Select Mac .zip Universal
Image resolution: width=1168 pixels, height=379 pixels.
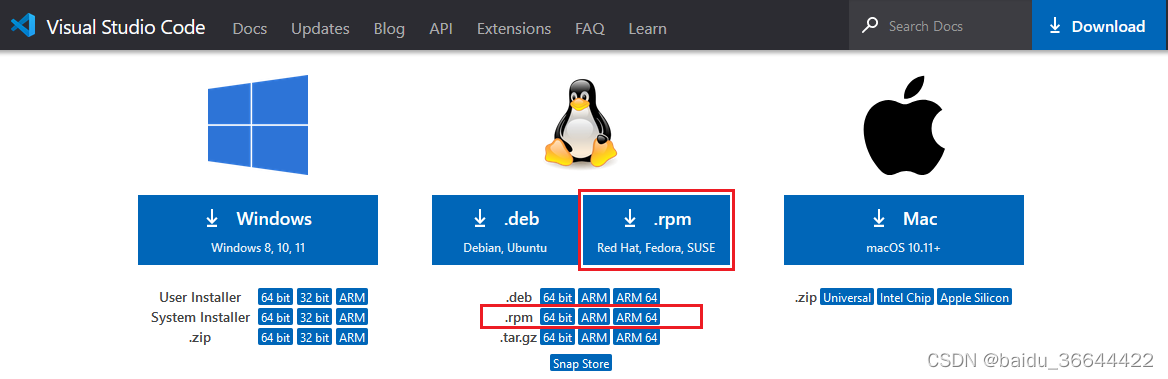[847, 297]
